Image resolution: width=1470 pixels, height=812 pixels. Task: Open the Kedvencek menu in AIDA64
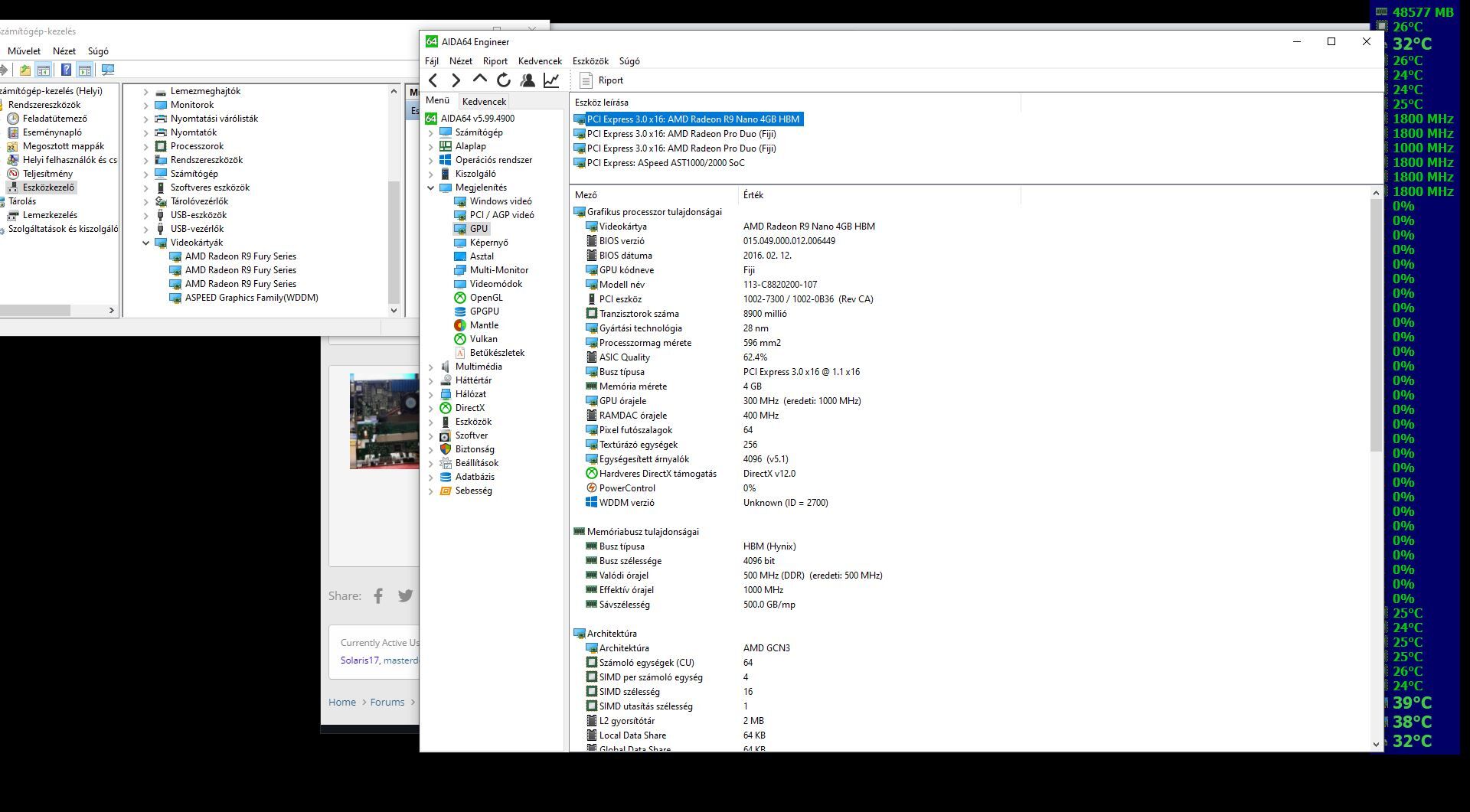point(540,61)
